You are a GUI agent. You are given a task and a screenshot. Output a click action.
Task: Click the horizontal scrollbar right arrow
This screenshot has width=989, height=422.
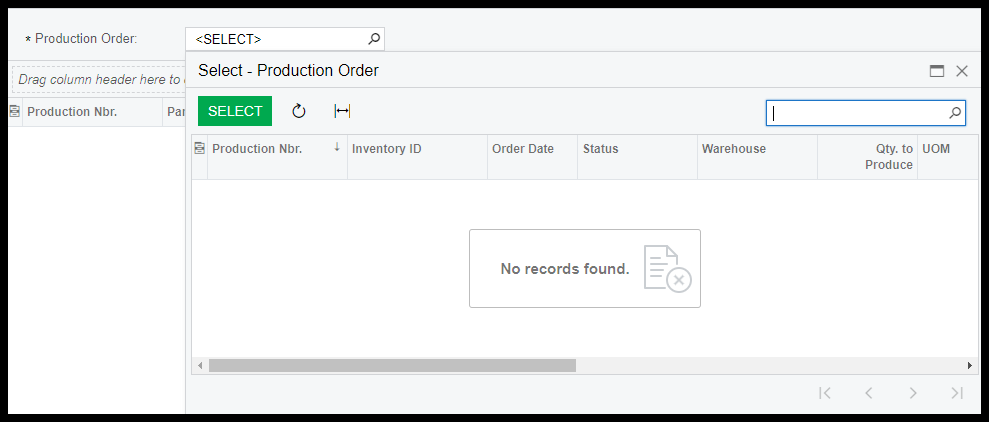[x=970, y=365]
